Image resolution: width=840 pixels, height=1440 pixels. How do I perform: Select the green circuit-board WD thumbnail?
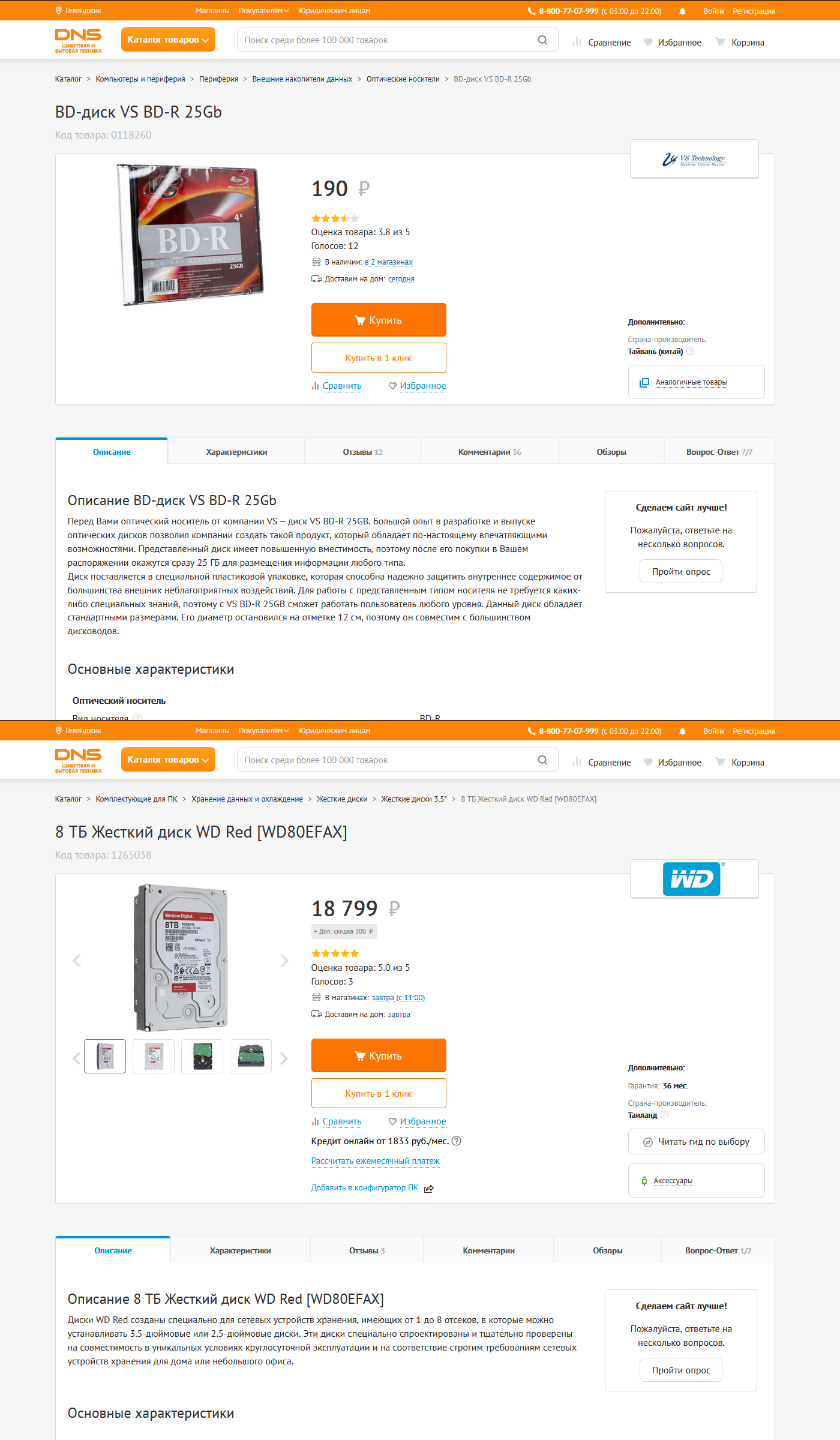(x=202, y=1056)
